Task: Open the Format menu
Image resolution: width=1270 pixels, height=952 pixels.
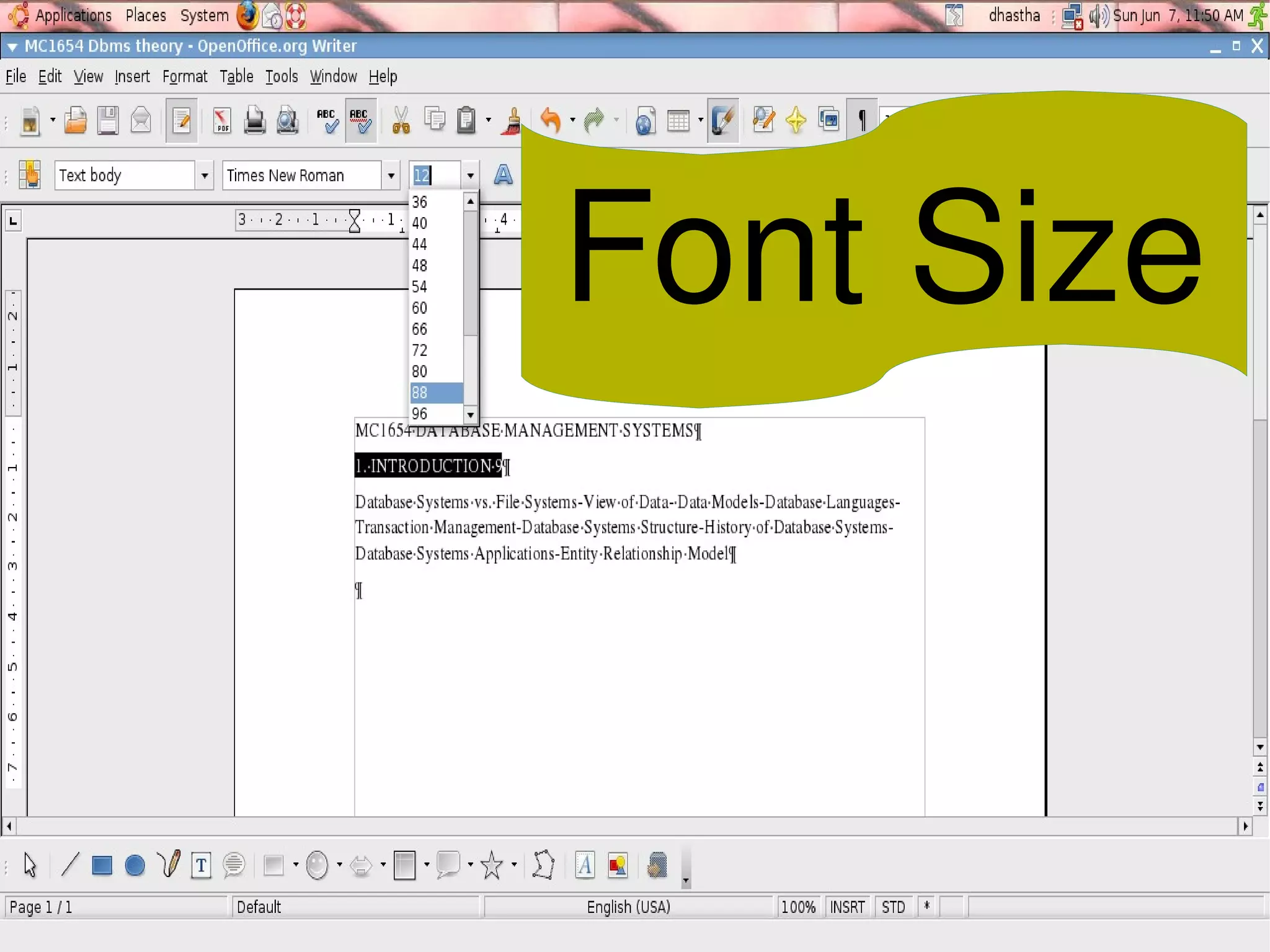Action: 185,76
